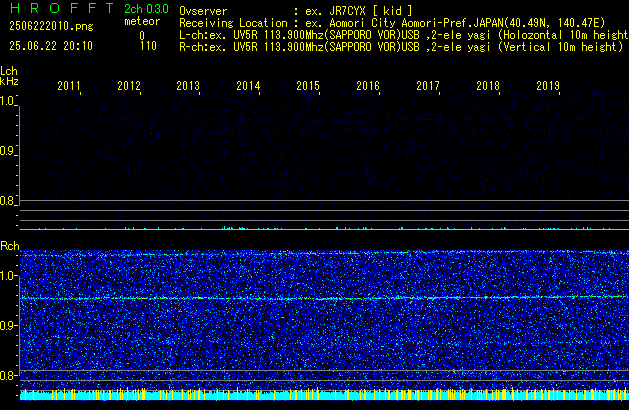Click the R-ch receiver description line
The height and width of the screenshot is (410, 629).
click(x=401, y=47)
